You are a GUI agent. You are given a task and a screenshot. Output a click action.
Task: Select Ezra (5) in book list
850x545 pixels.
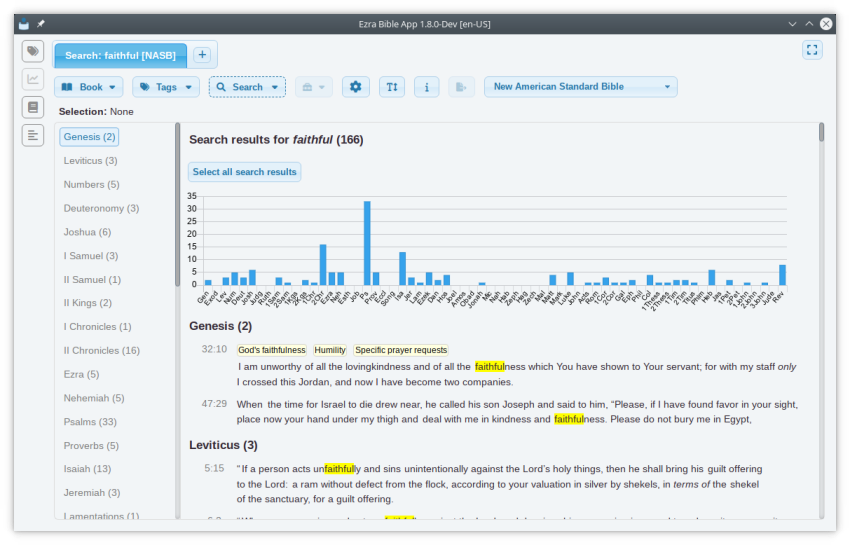tap(81, 374)
